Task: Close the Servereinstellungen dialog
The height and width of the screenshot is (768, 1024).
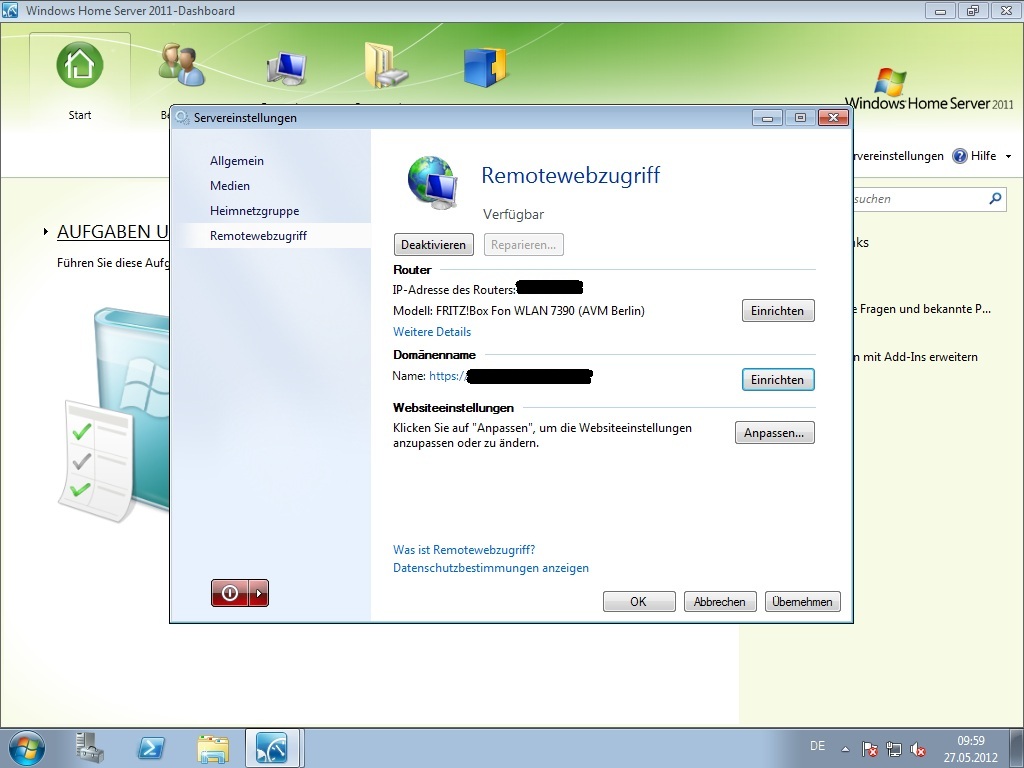Action: (x=833, y=118)
